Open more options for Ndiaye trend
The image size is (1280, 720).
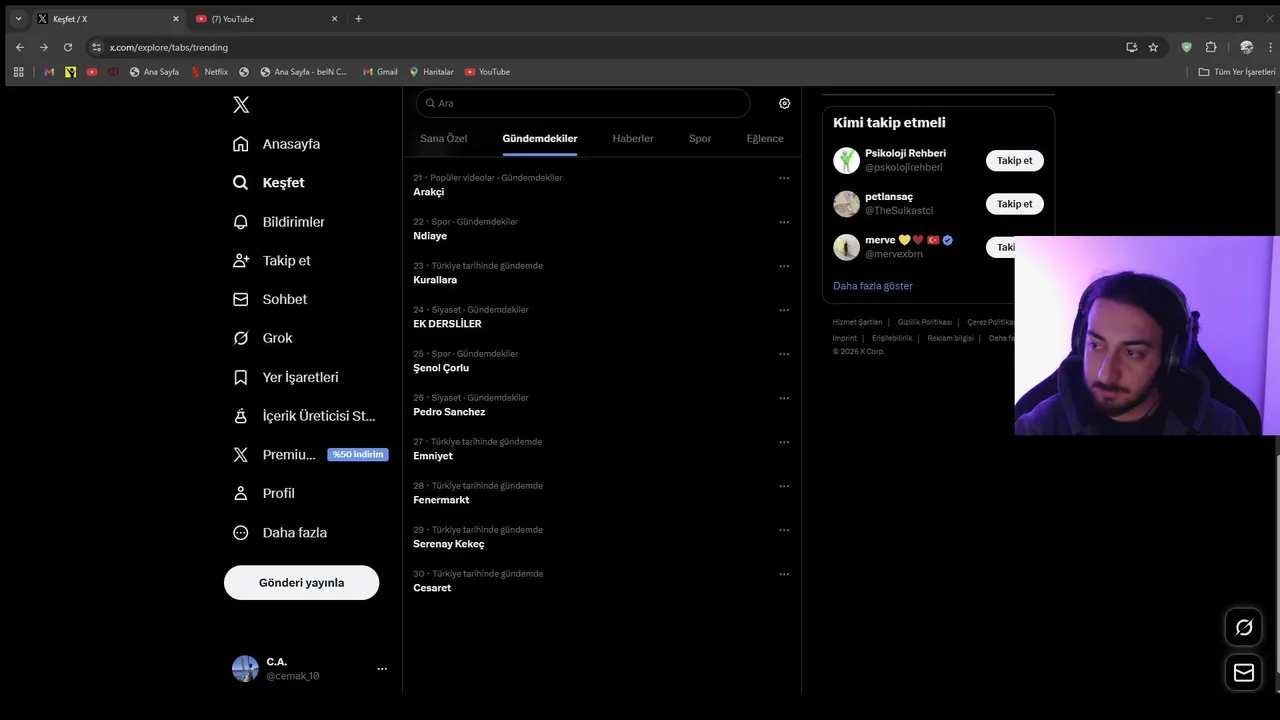784,222
